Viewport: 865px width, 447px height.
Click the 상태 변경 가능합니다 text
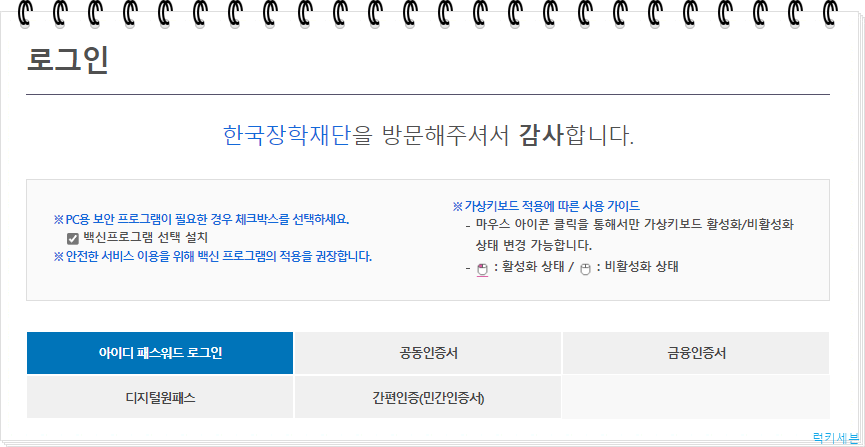(533, 245)
